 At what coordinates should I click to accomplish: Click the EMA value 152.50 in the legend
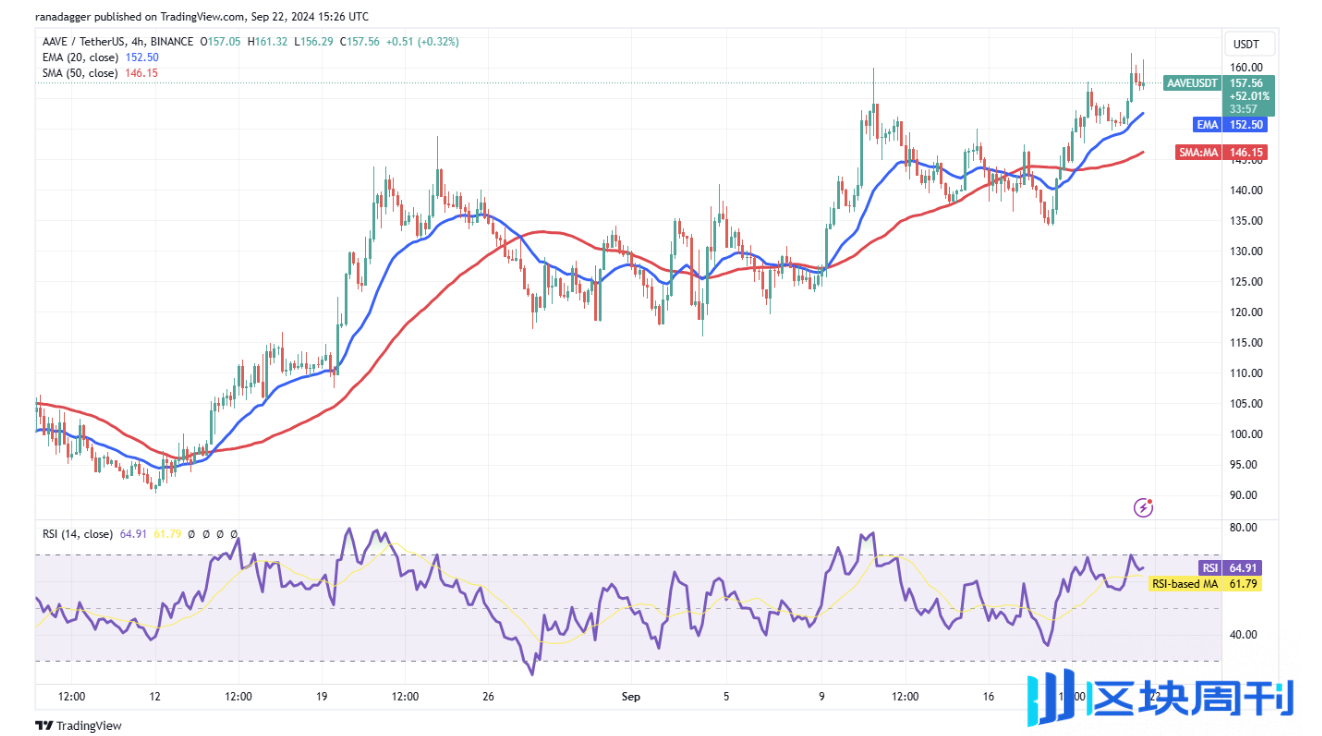click(140, 57)
